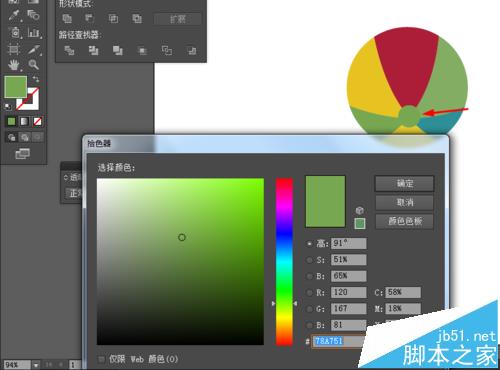Select the S saturation radio button
The image size is (500, 370).
[x=309, y=260]
